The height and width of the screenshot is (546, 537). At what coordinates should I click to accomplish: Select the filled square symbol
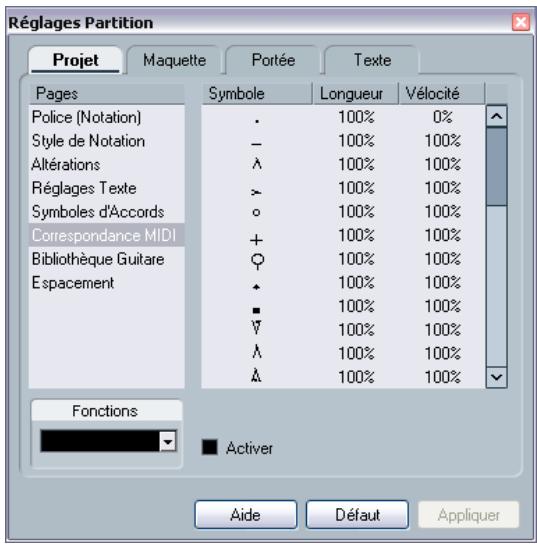click(256, 310)
